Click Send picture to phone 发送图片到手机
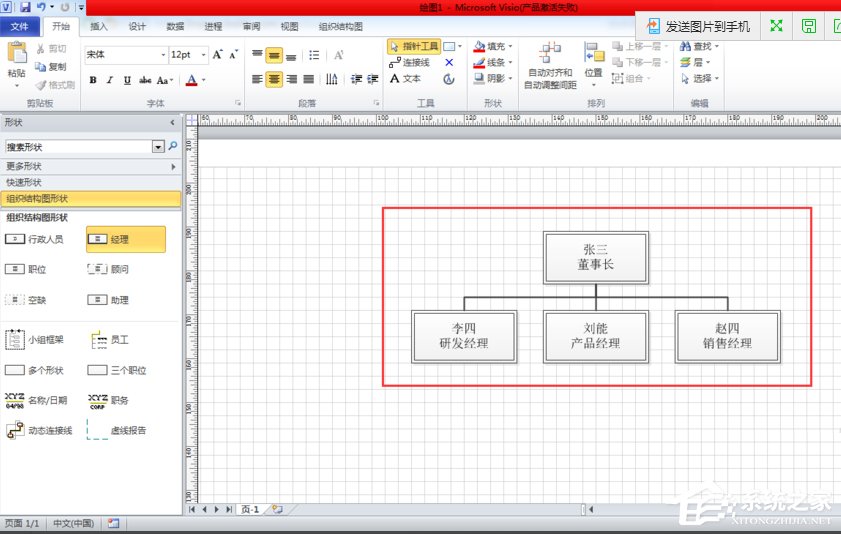The image size is (841, 534). (698, 26)
